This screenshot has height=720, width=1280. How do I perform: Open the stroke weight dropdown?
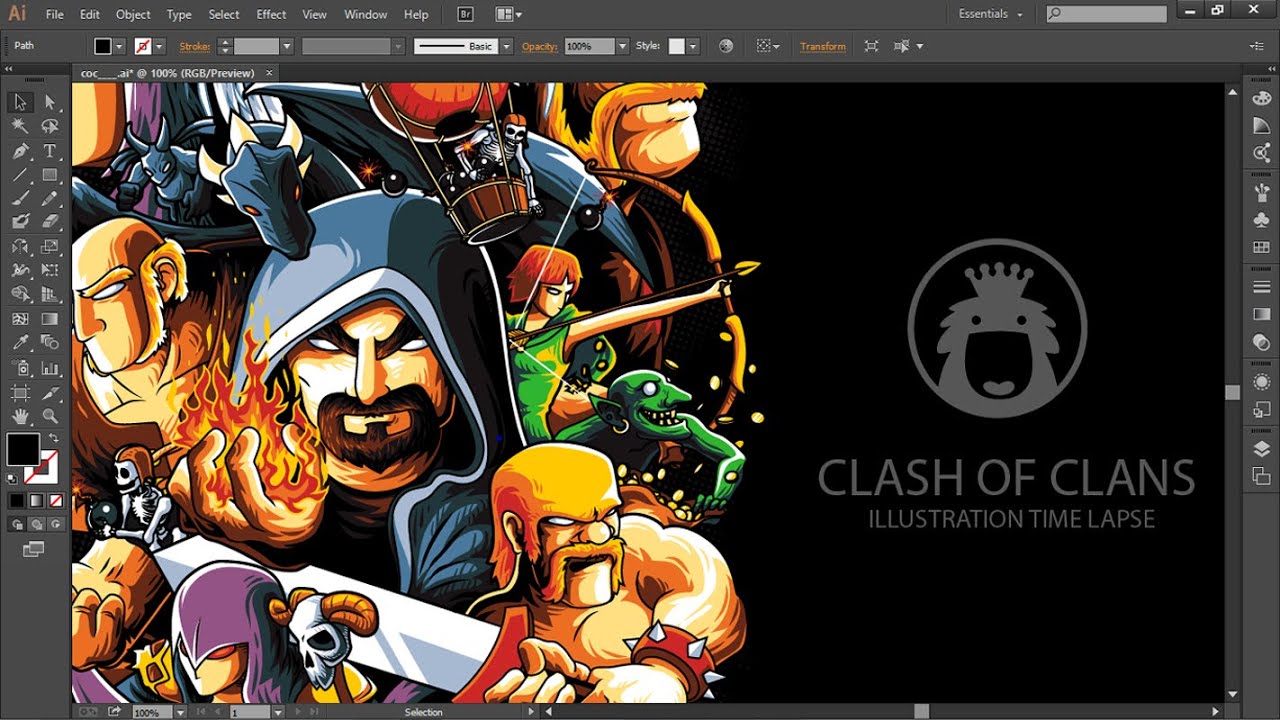(287, 46)
